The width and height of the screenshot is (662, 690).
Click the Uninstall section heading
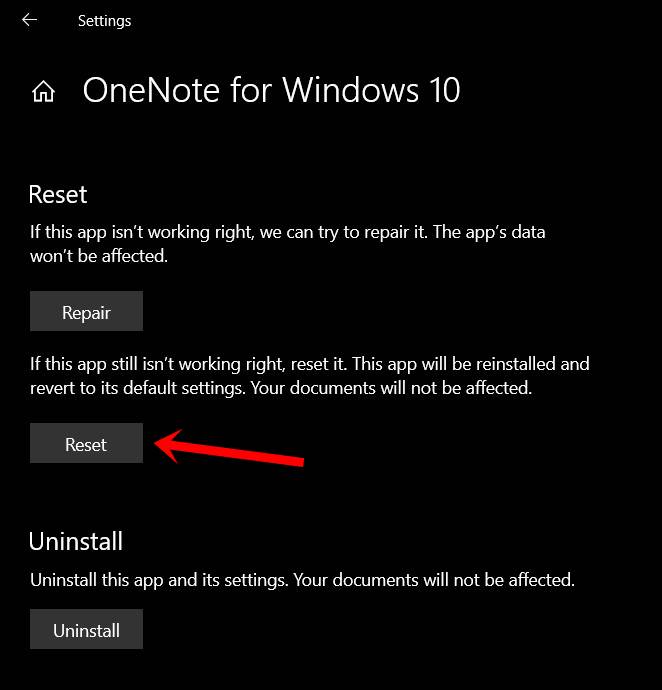(76, 541)
